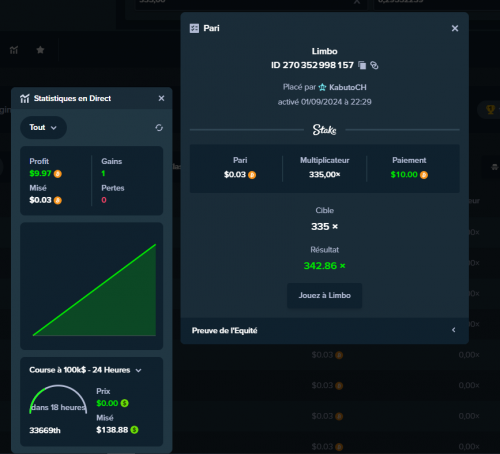Open KabutoCH player profile

click(x=348, y=87)
